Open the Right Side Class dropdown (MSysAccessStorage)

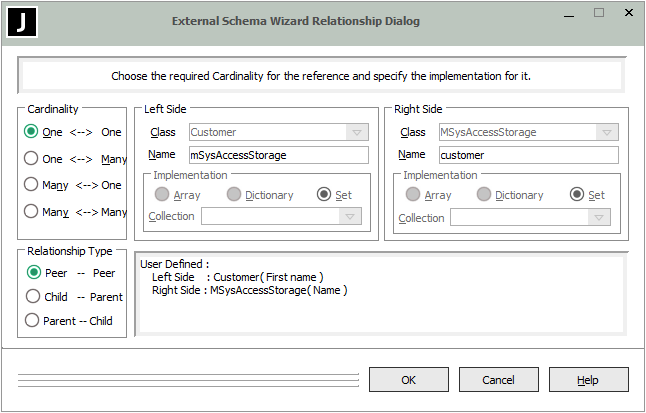pos(606,132)
